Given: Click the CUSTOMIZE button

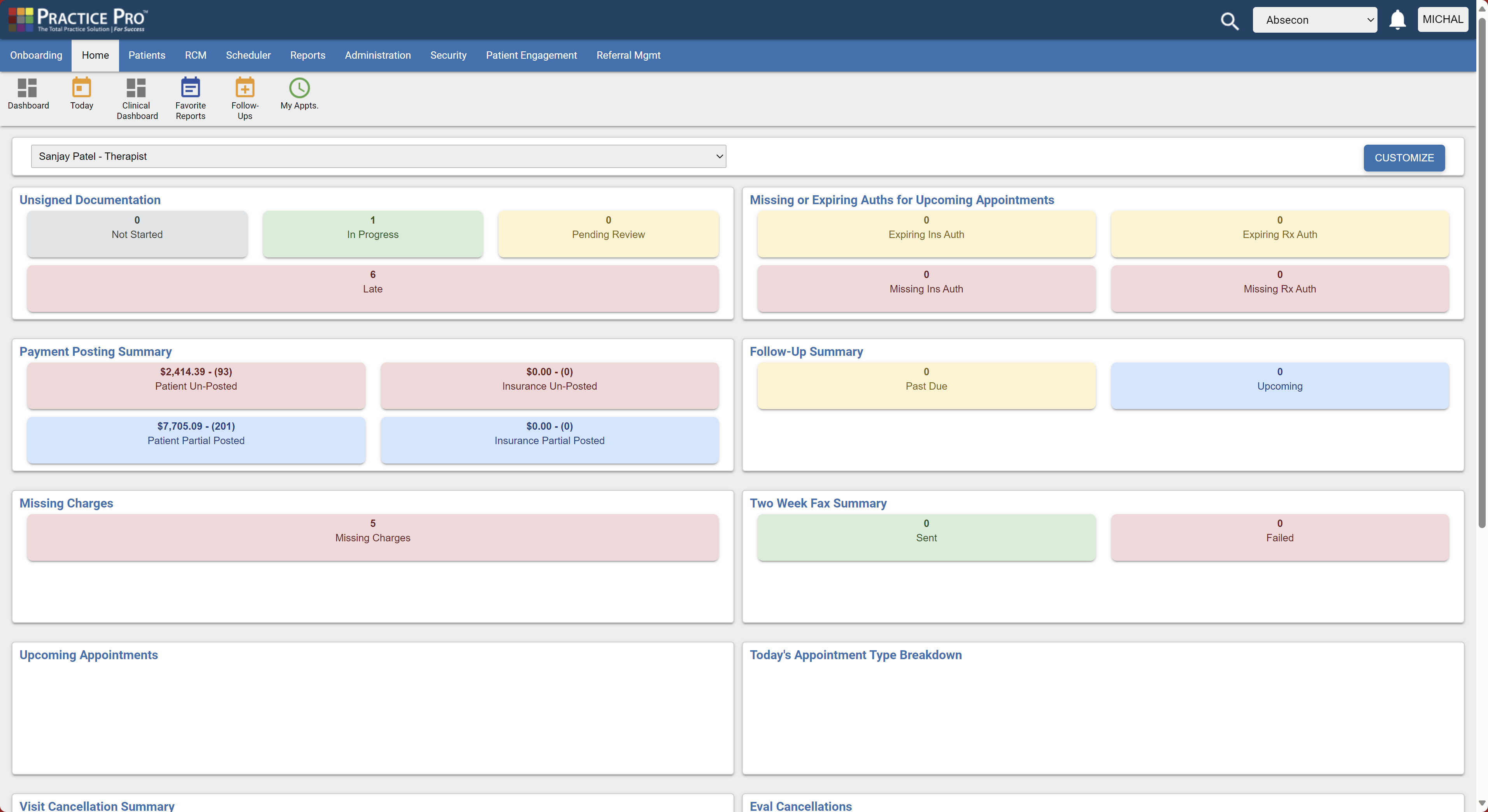Looking at the screenshot, I should click(1404, 157).
